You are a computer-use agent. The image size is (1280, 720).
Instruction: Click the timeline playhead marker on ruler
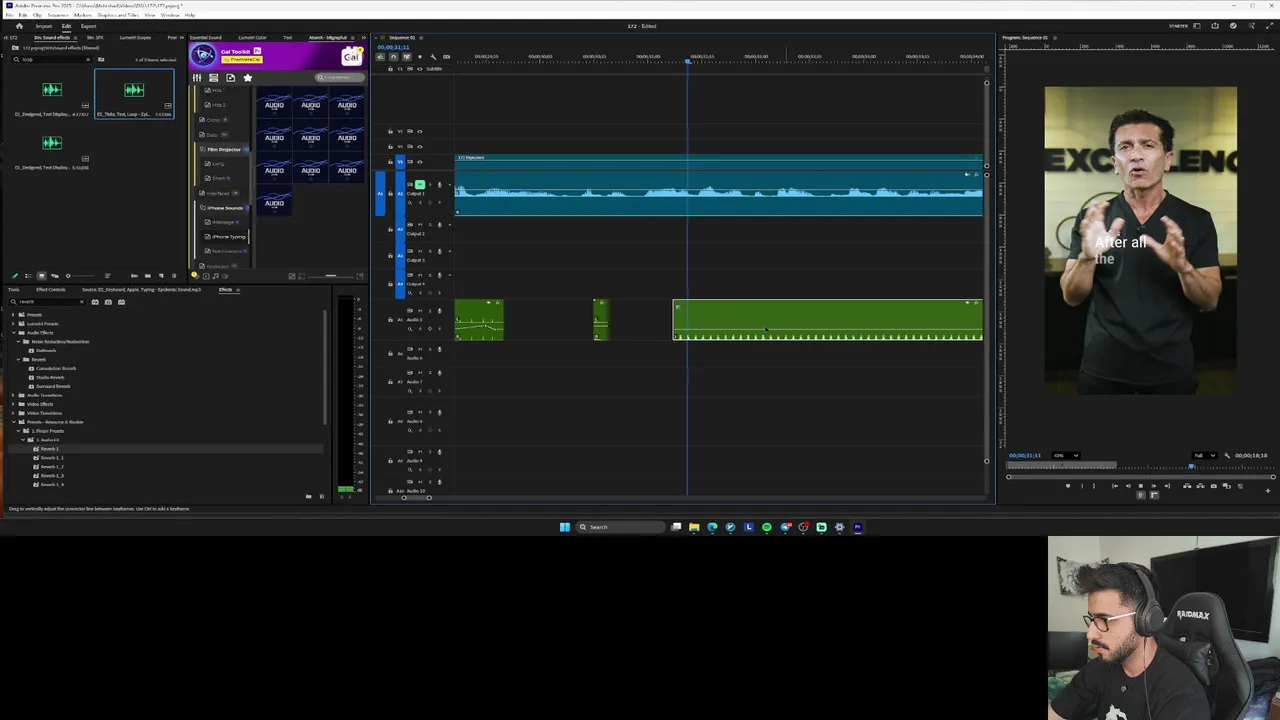687,62
